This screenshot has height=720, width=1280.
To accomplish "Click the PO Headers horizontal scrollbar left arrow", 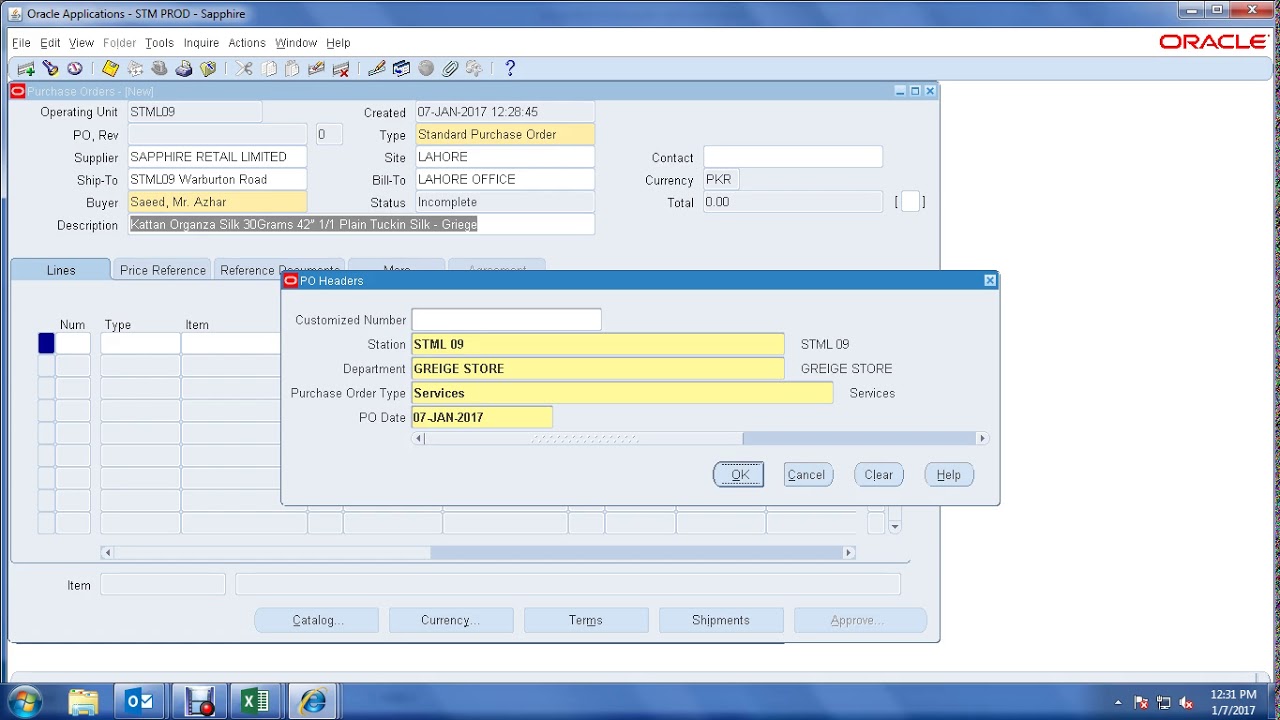I will [x=419, y=439].
